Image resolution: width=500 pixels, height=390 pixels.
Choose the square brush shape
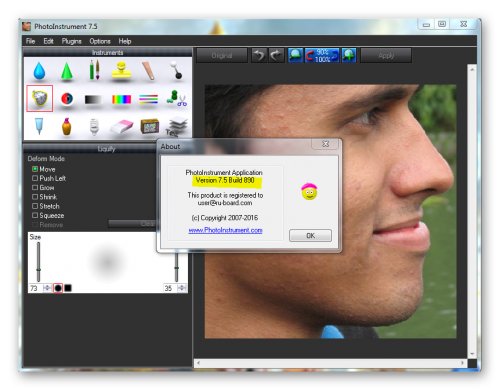point(68,288)
